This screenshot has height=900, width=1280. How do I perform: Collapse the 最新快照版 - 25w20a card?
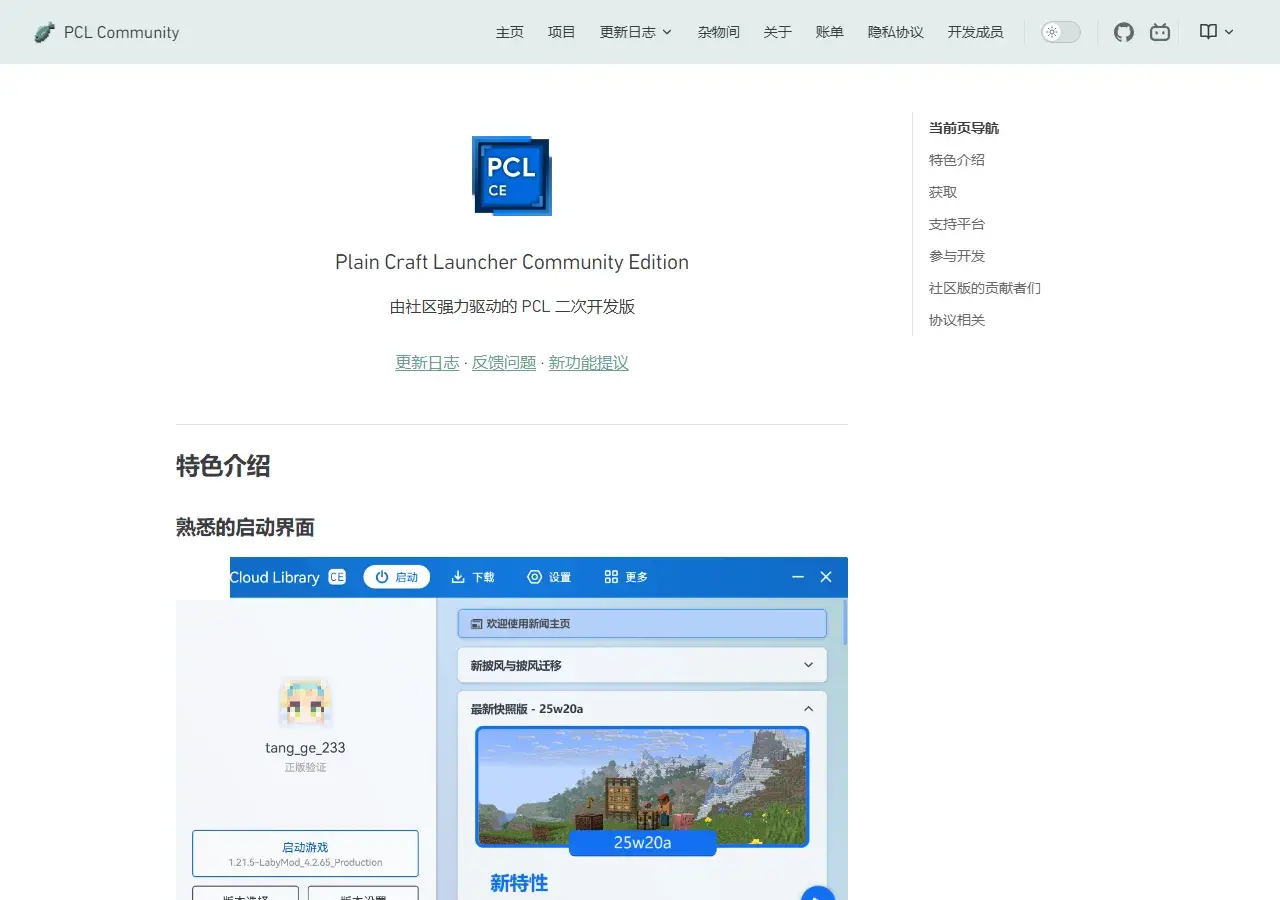pos(808,709)
